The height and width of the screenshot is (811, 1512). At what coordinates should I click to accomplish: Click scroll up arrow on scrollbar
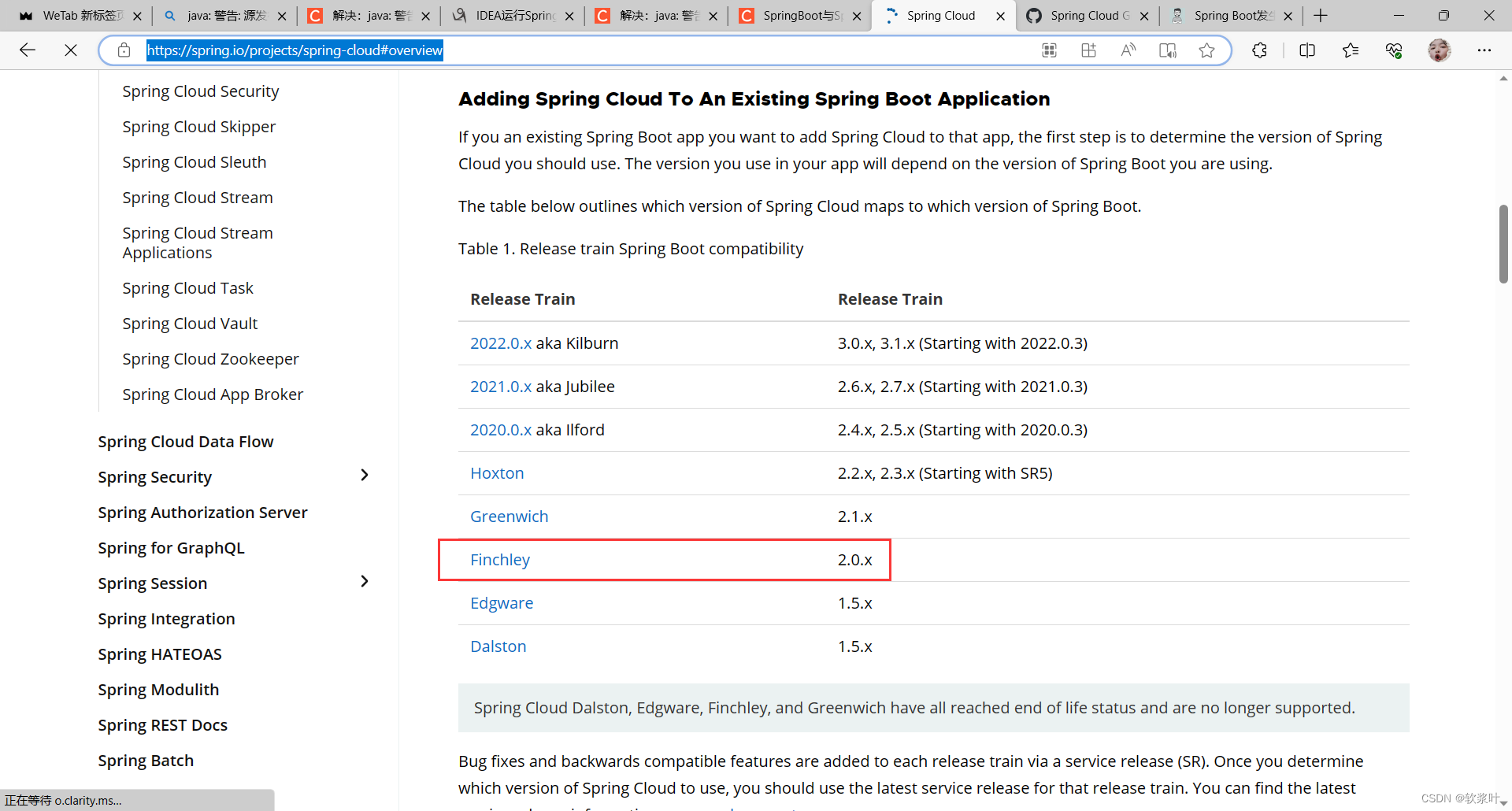[1503, 78]
